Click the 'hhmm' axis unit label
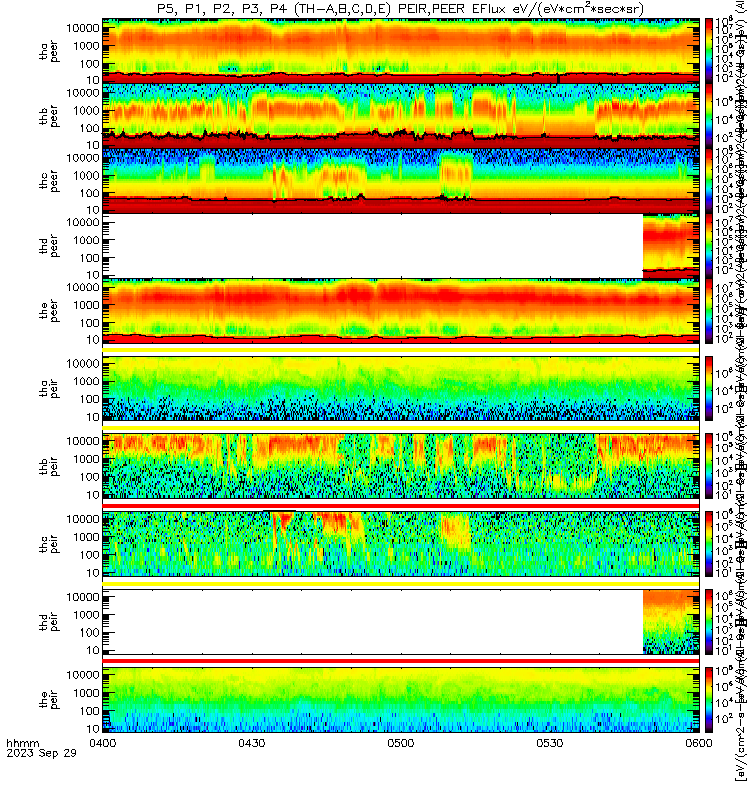The image size is (750, 800). (22, 743)
